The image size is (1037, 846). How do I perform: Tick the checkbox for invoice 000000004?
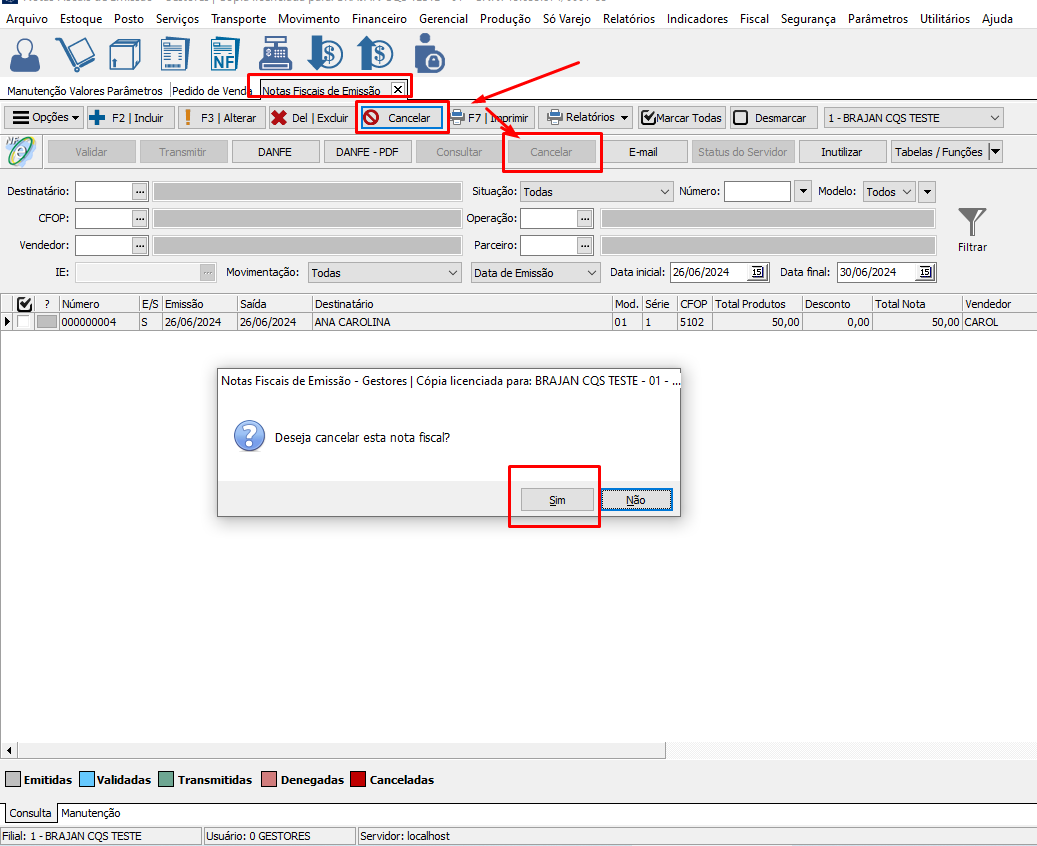tap(24, 322)
